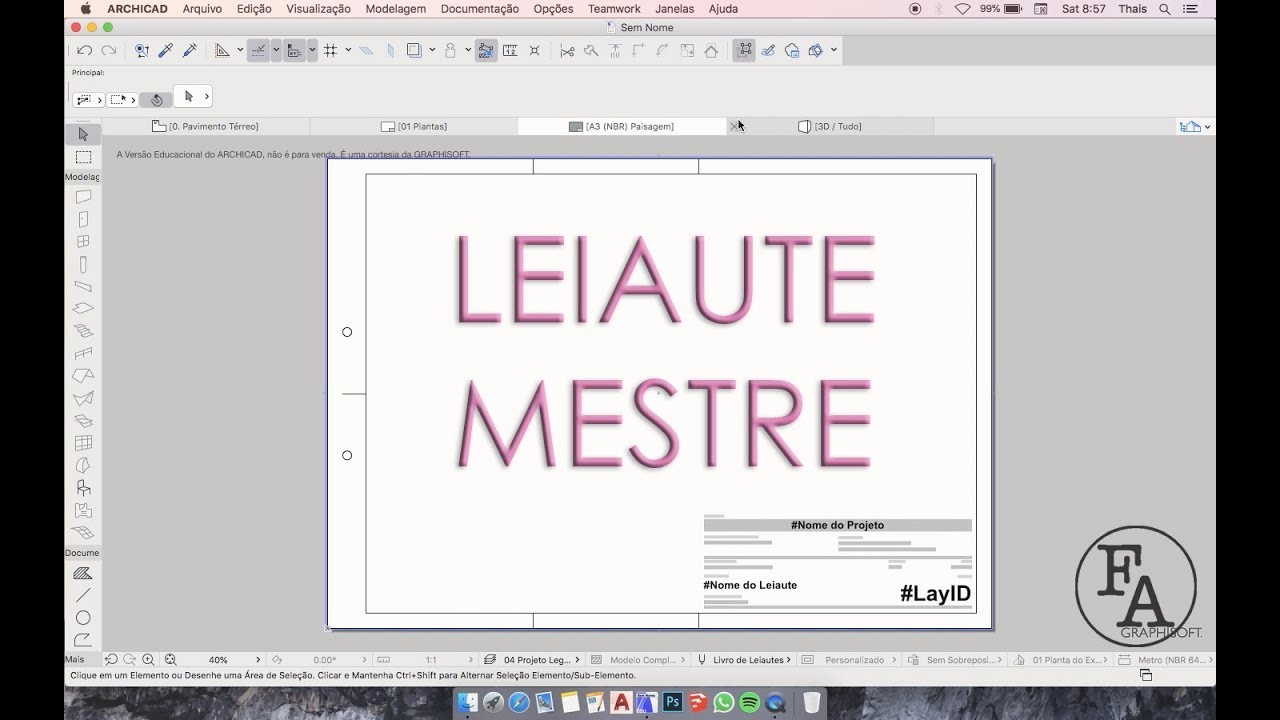Select the syringe Inject Parameters tool
The image size is (1280, 720).
click(189, 50)
